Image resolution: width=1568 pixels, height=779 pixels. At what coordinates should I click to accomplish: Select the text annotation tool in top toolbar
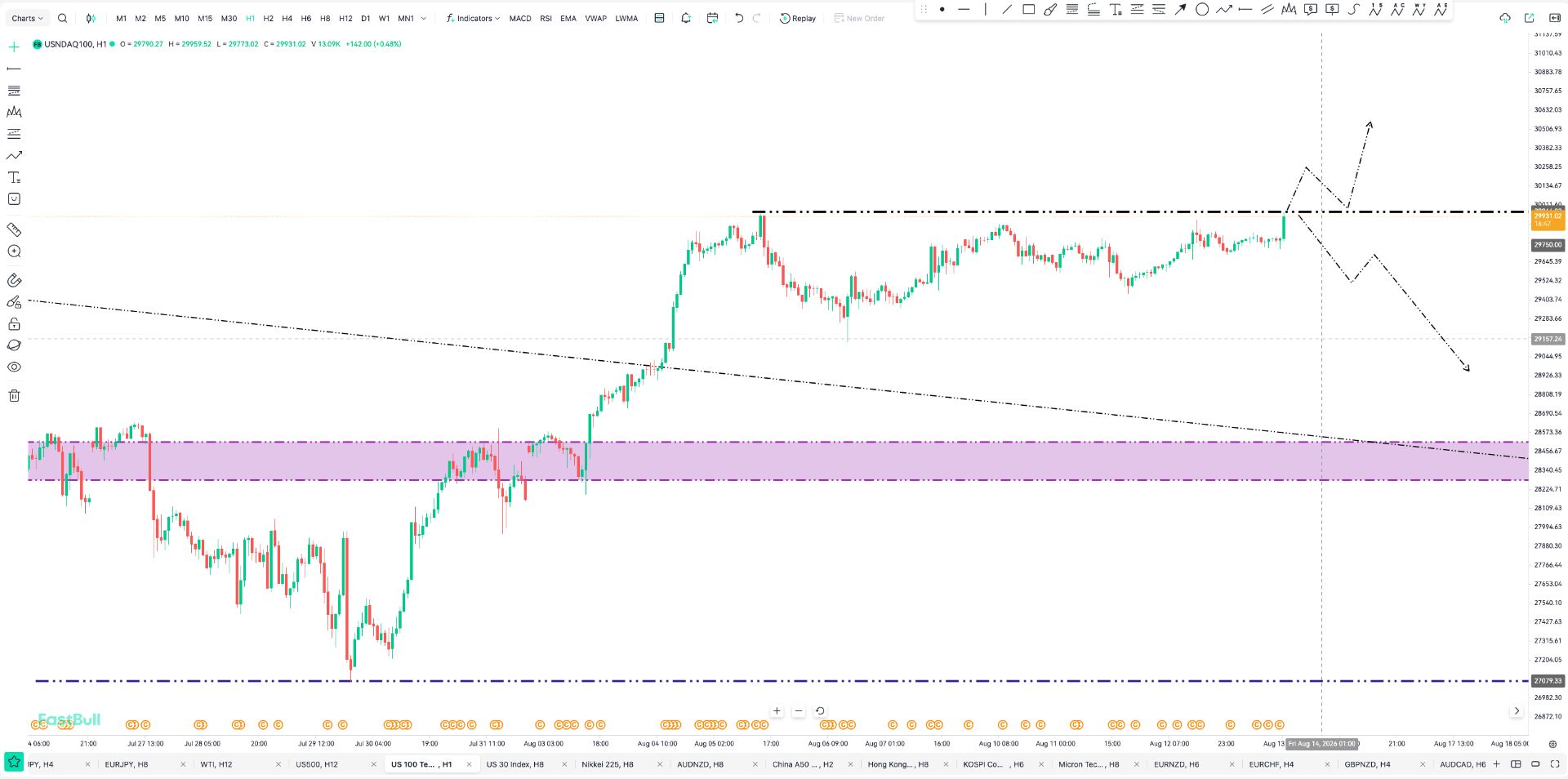pos(1116,10)
